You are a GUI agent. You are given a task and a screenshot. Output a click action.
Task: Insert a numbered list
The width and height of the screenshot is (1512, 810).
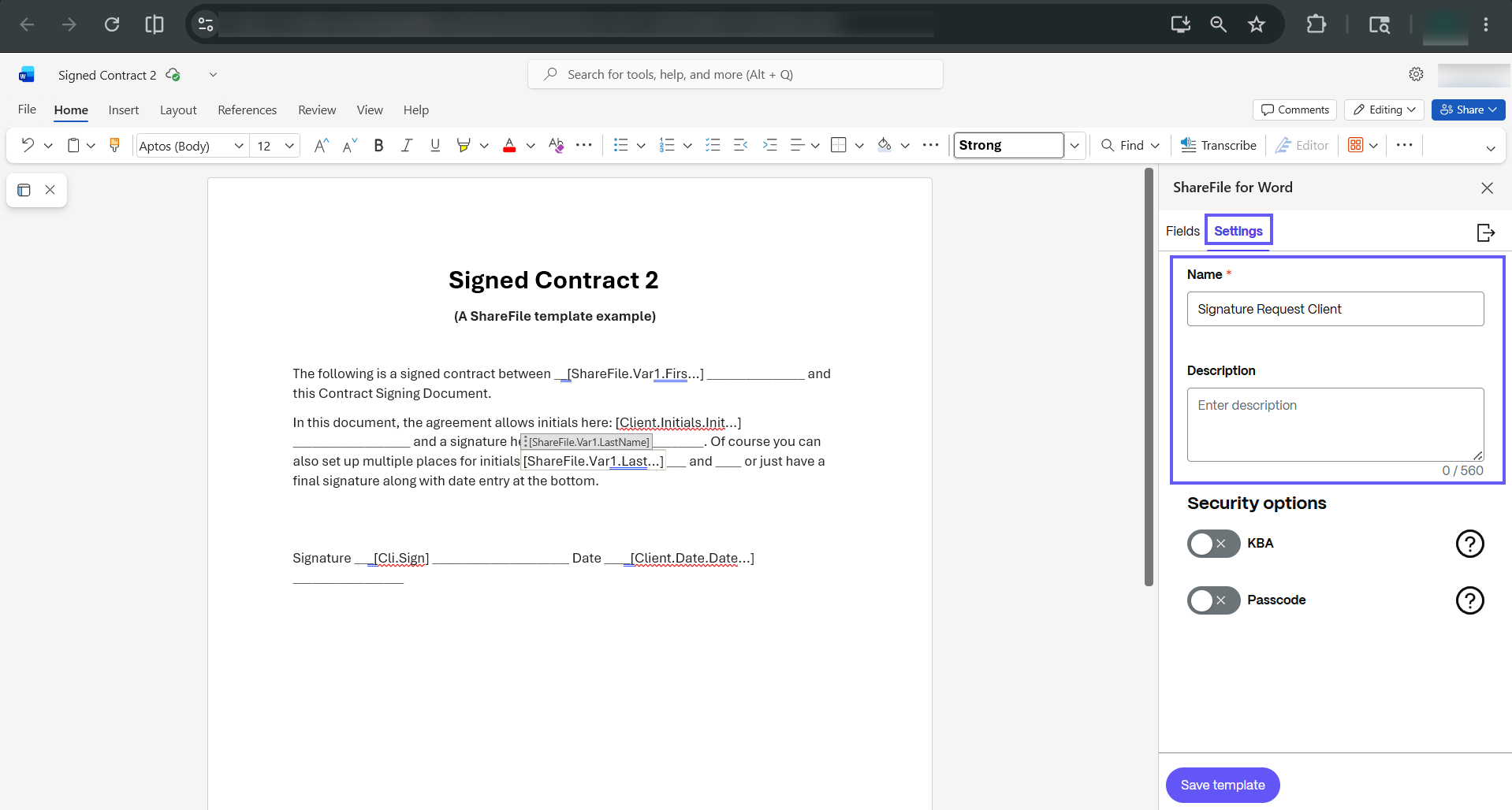tap(667, 145)
